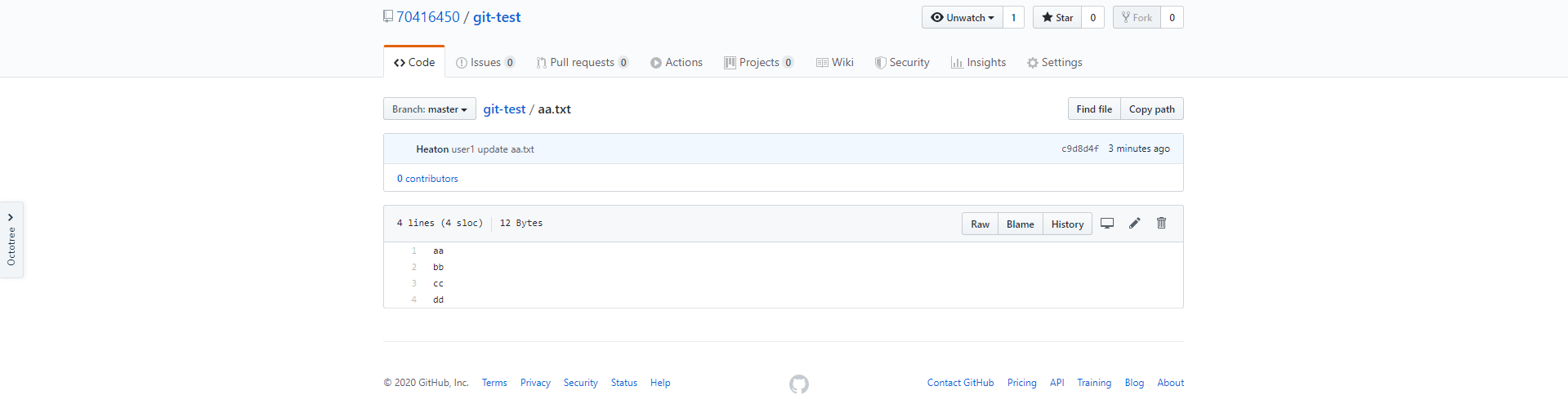Image resolution: width=1568 pixels, height=395 pixels.
Task: Open the Security tab
Action: [x=902, y=62]
